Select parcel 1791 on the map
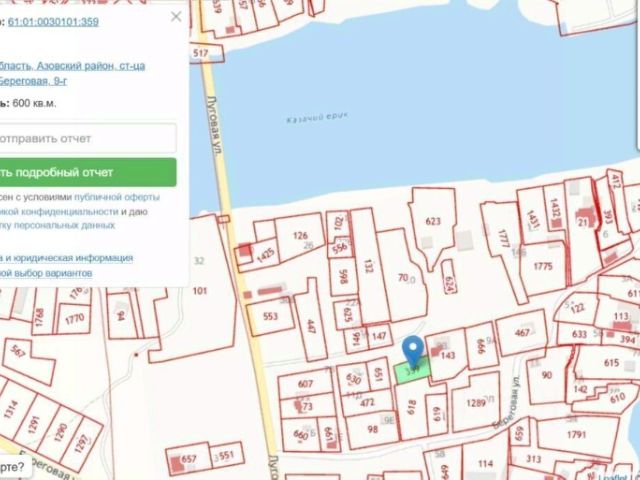The height and width of the screenshot is (480, 640). pos(576,434)
